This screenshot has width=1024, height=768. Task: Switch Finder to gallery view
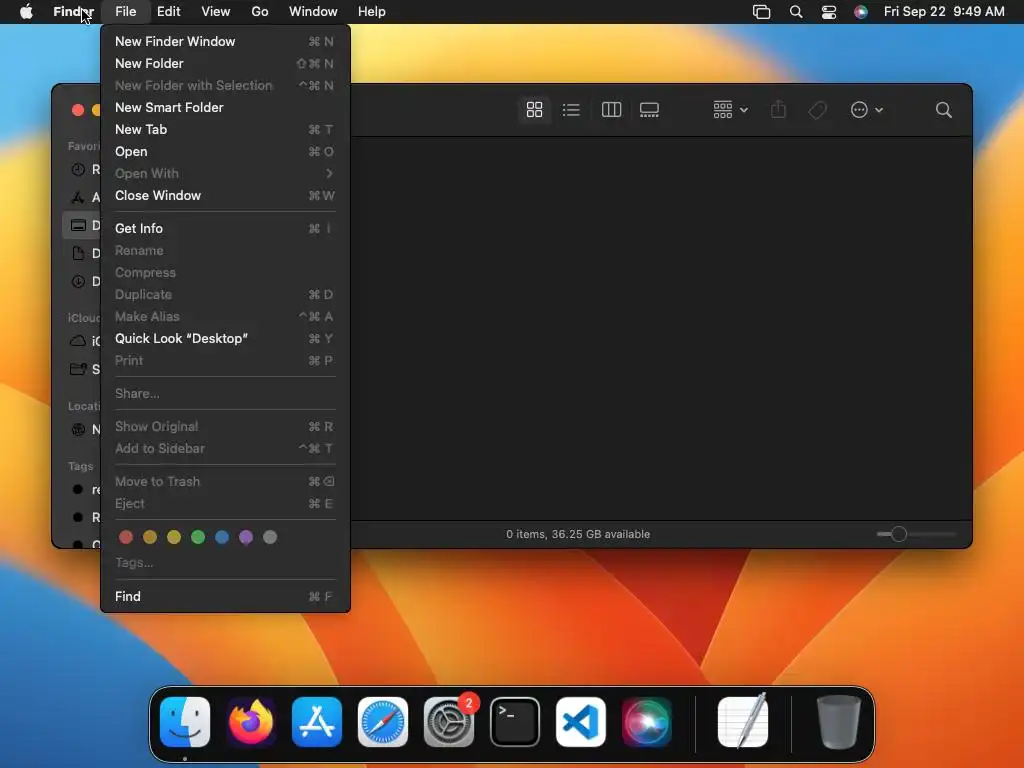649,110
